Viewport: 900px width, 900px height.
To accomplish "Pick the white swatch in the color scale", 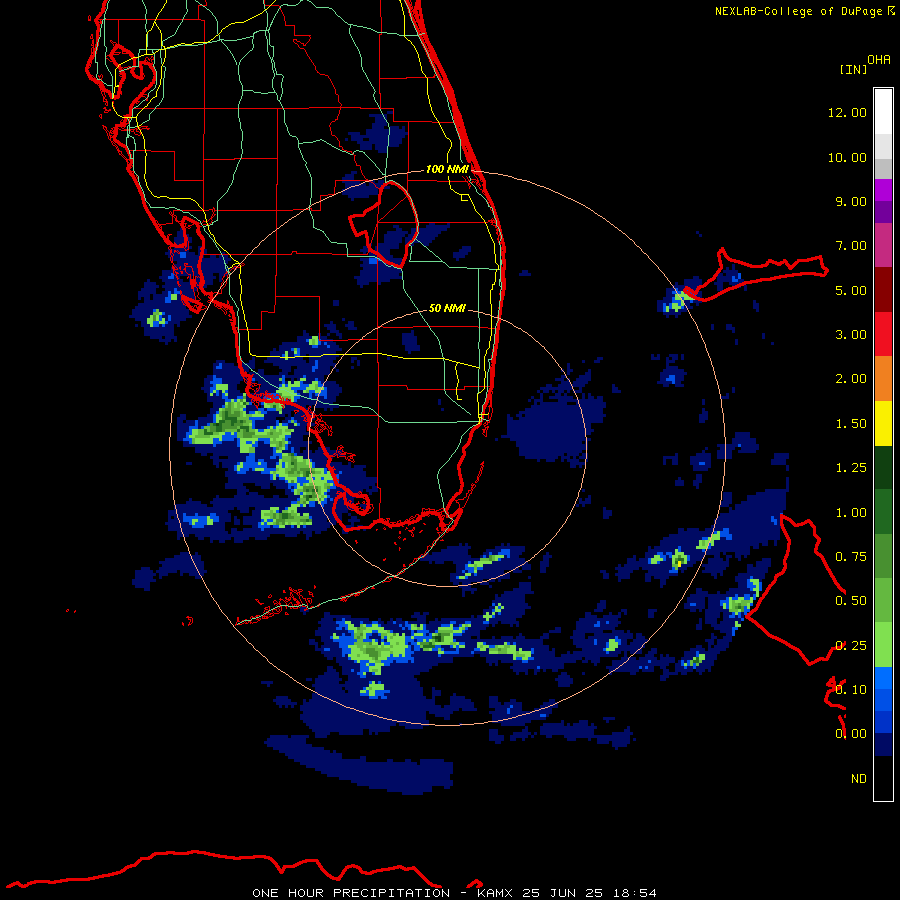I will pyautogui.click(x=883, y=112).
